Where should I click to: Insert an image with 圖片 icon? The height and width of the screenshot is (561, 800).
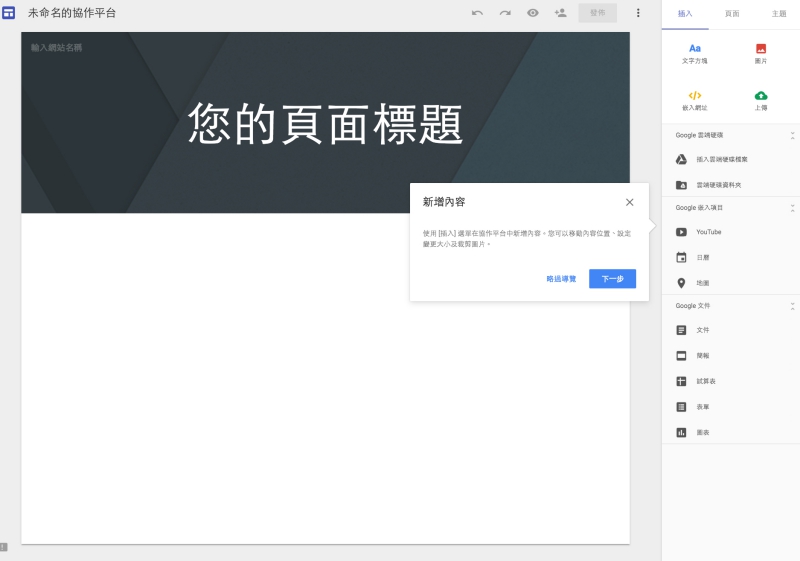pos(761,53)
